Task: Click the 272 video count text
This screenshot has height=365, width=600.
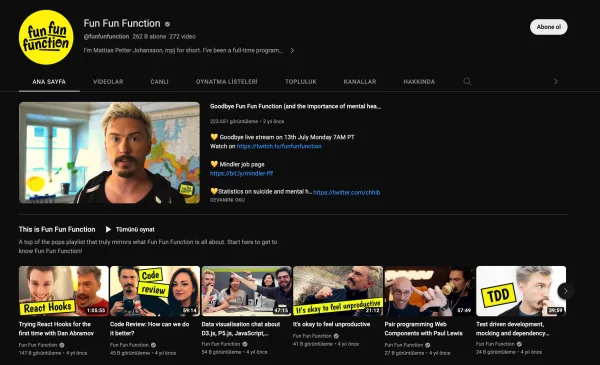Action: pyautogui.click(x=183, y=37)
